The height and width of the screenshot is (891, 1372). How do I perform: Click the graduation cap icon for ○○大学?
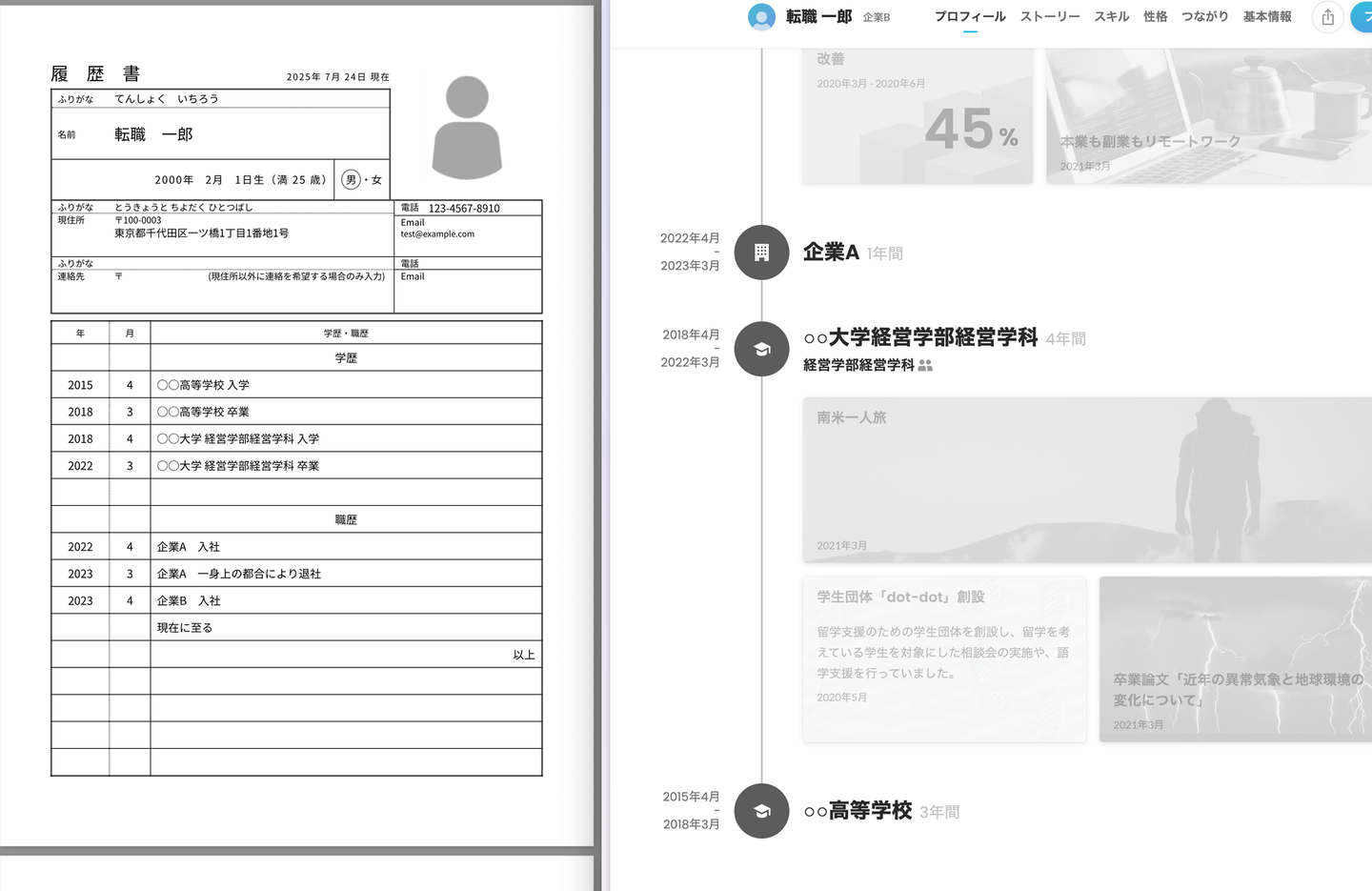click(x=761, y=349)
